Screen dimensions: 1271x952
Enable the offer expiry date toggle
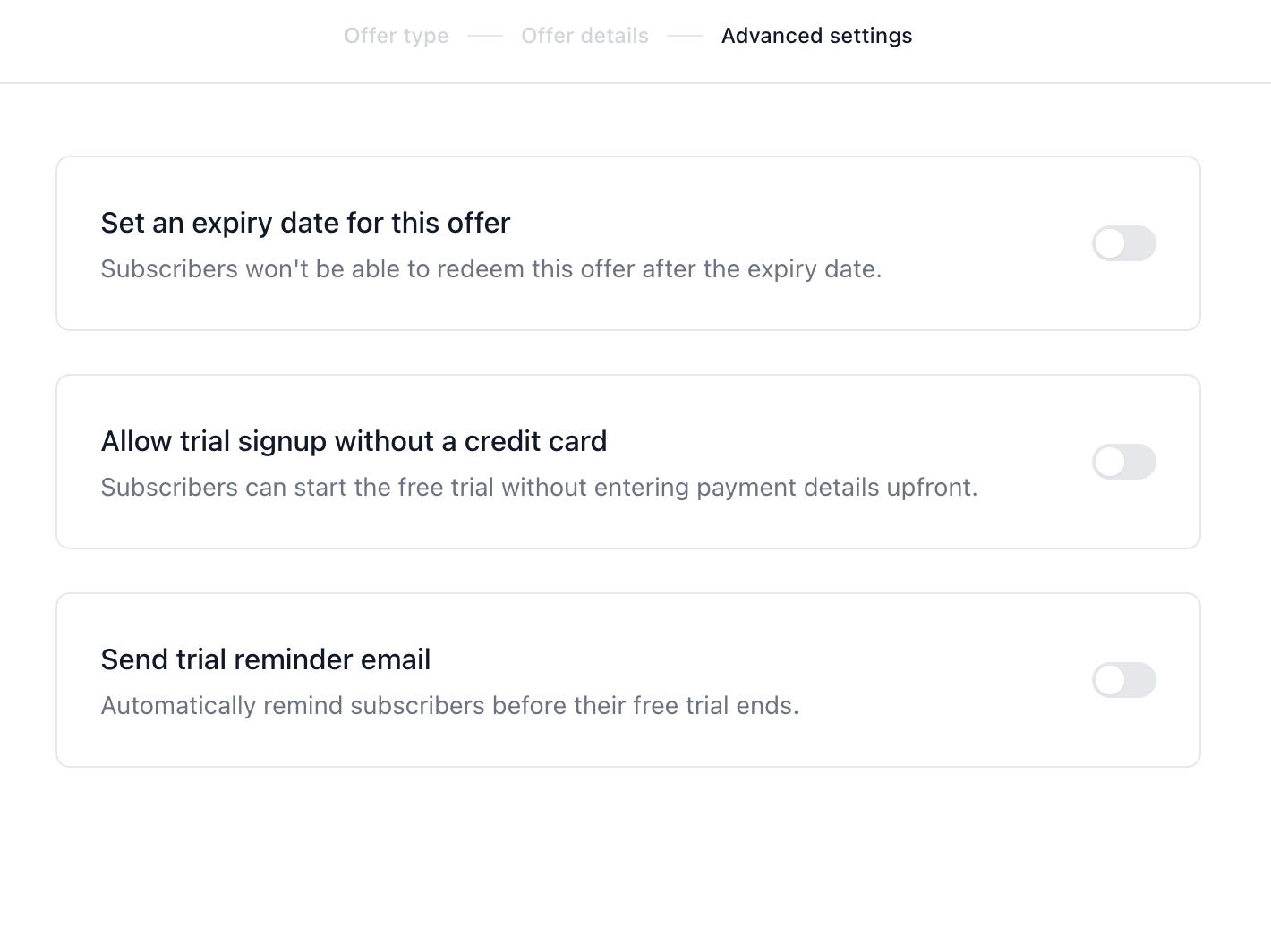(1124, 243)
